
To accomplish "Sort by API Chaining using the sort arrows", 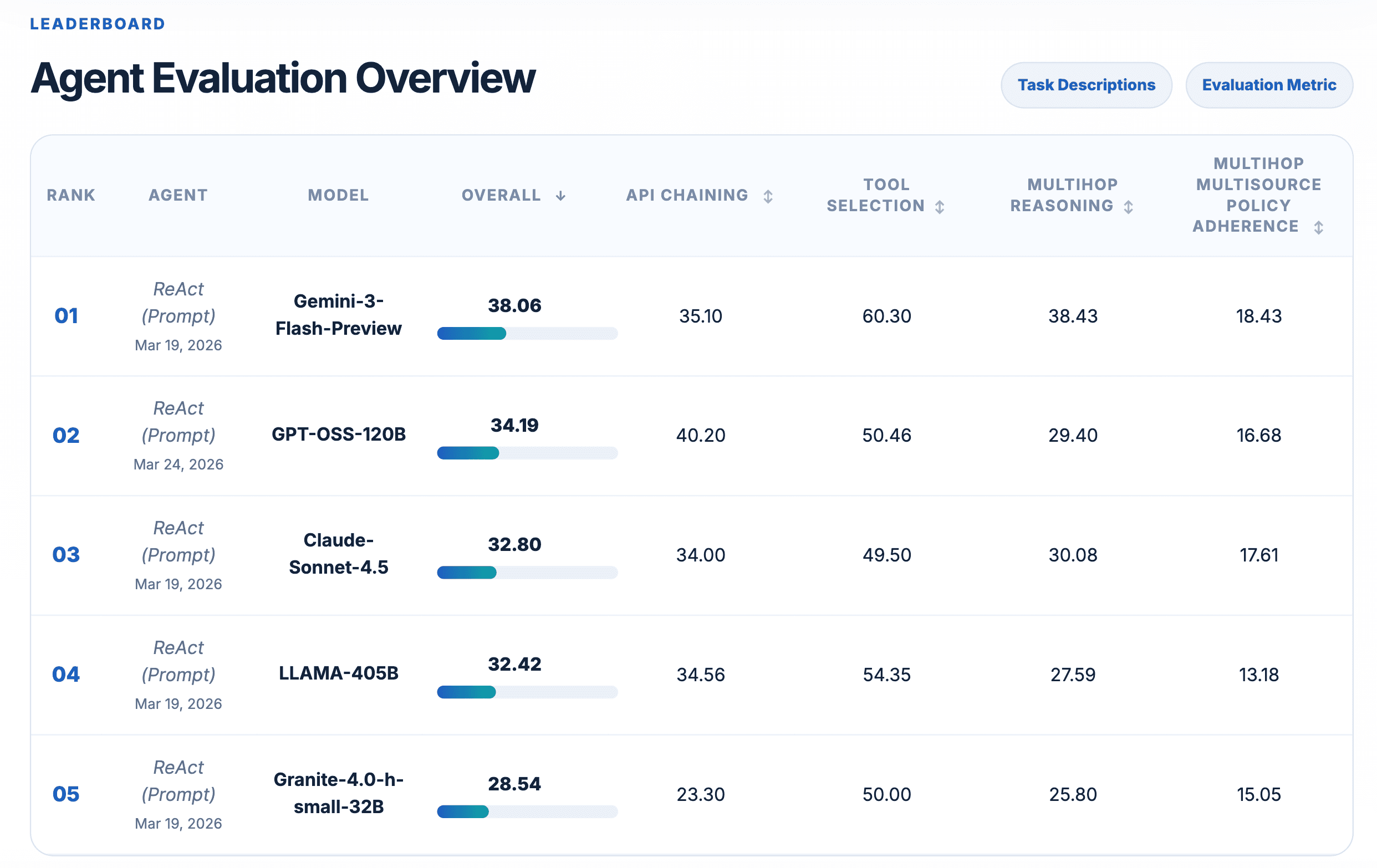I will click(768, 196).
